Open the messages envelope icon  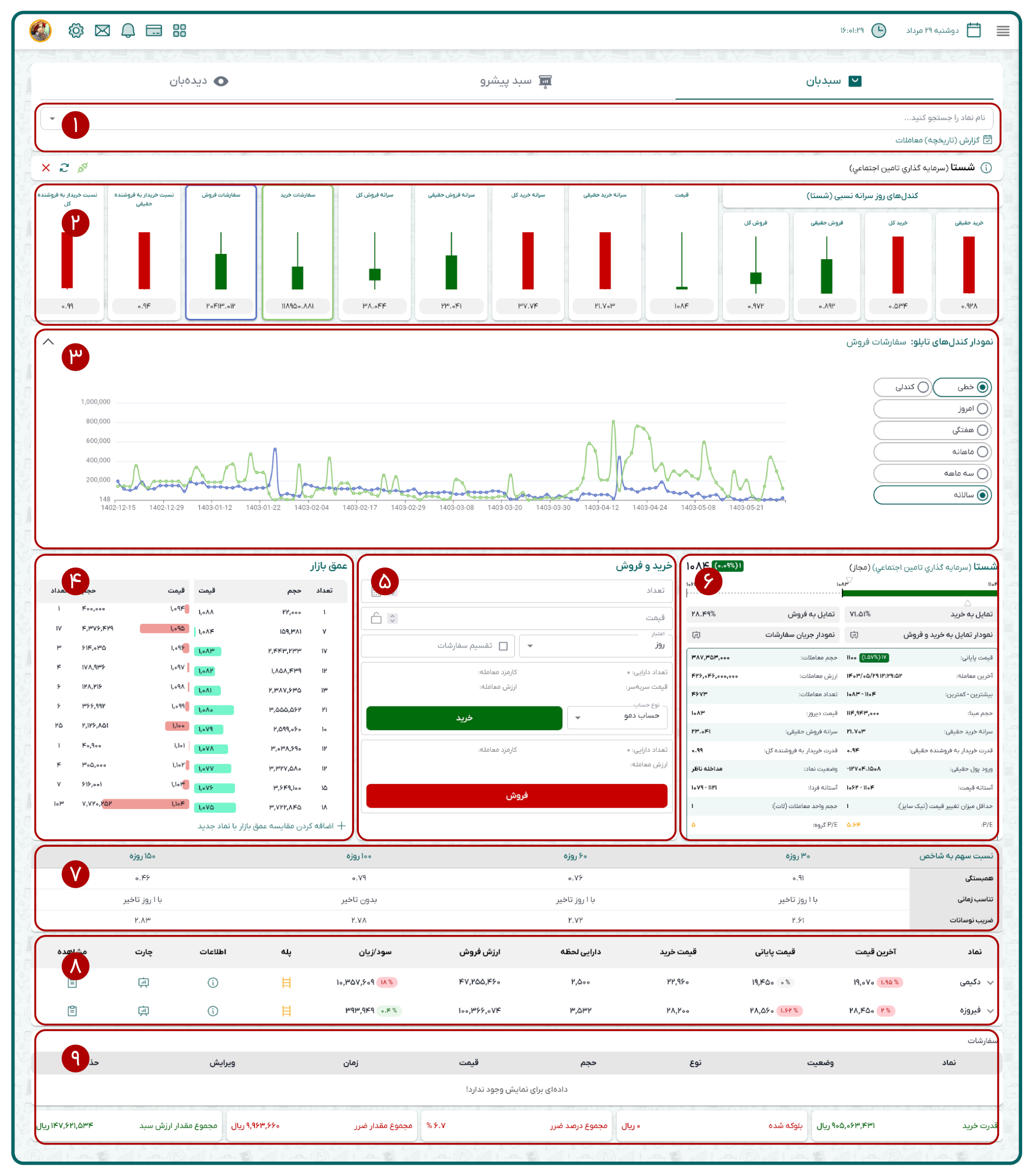click(102, 30)
